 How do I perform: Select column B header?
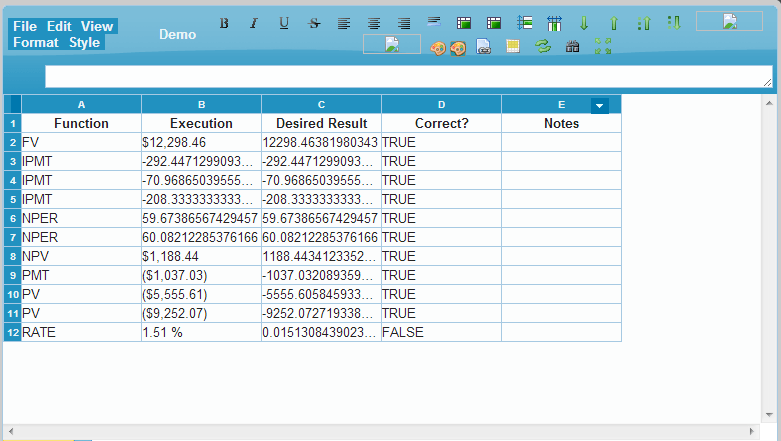(201, 105)
